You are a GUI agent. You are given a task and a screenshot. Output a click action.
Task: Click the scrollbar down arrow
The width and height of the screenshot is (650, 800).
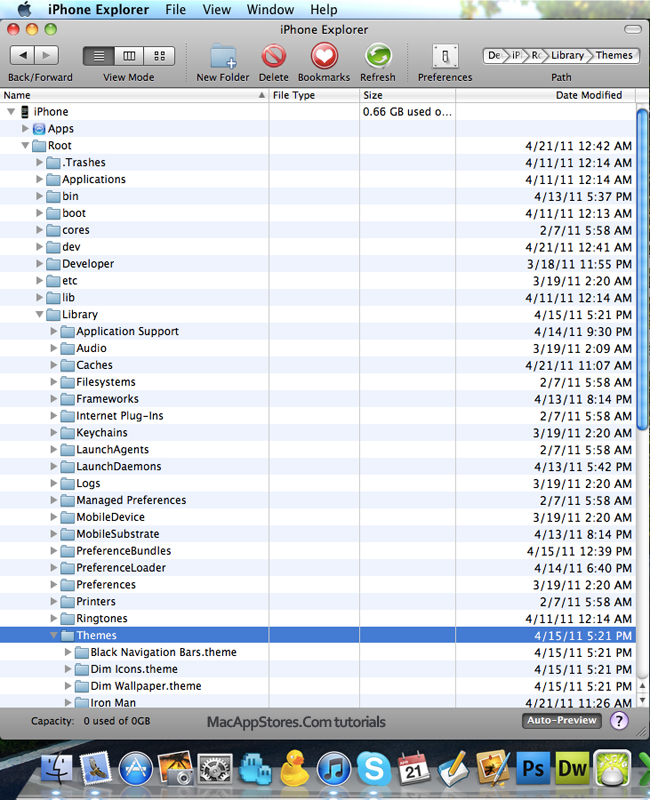642,701
